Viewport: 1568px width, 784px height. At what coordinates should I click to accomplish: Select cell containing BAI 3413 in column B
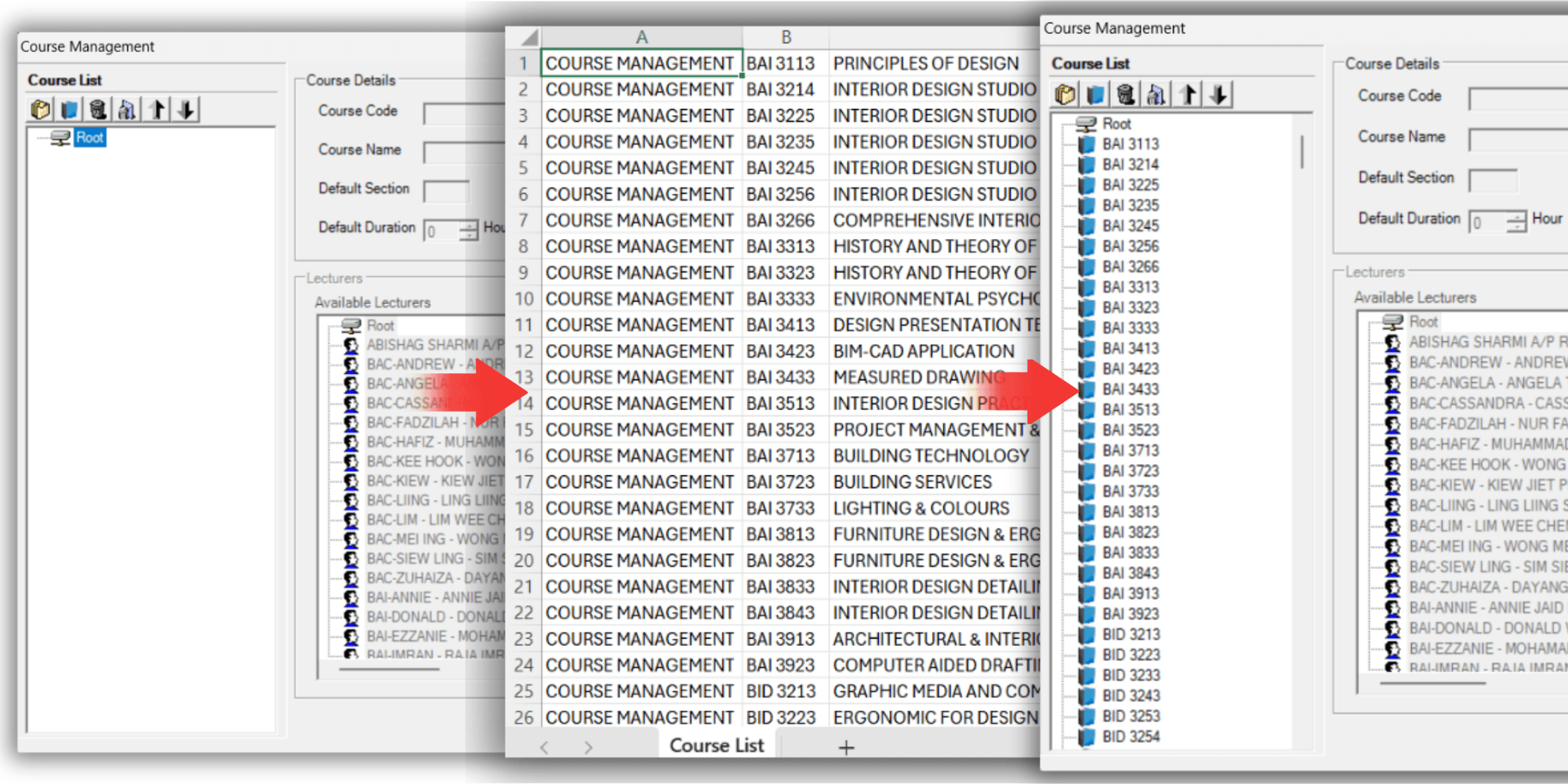click(786, 325)
